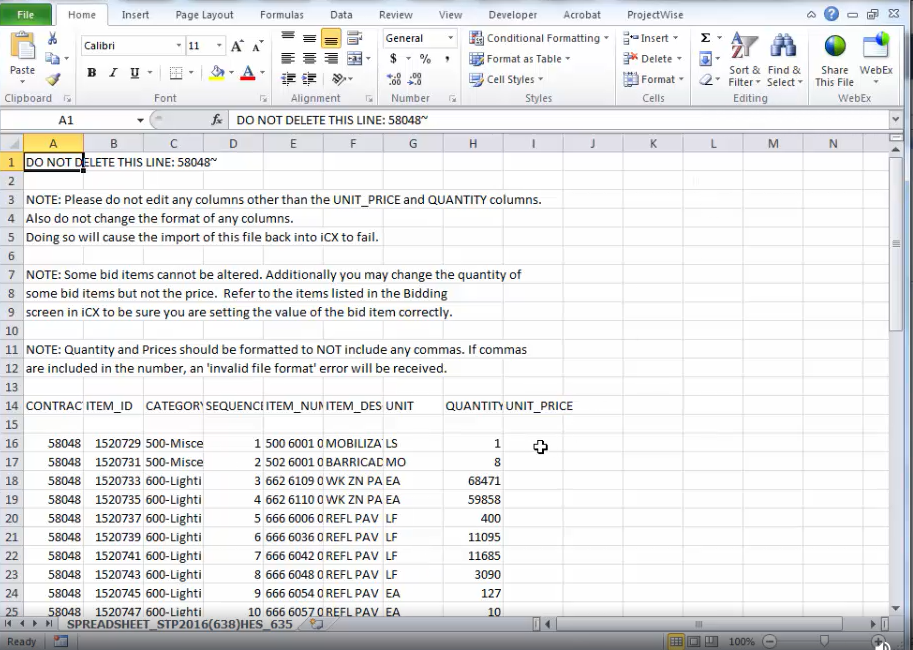Toggle Wrap Text
The width and height of the screenshot is (913, 650).
[x=354, y=38]
